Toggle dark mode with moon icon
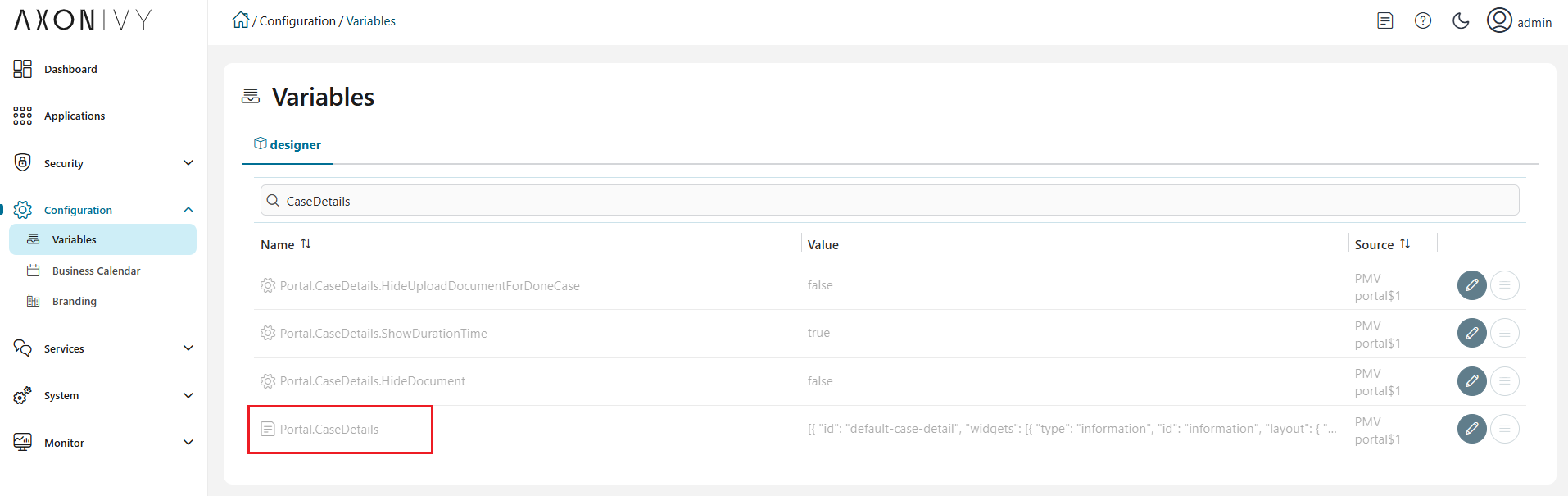Viewport: 1568px width, 496px height. 1461,21
